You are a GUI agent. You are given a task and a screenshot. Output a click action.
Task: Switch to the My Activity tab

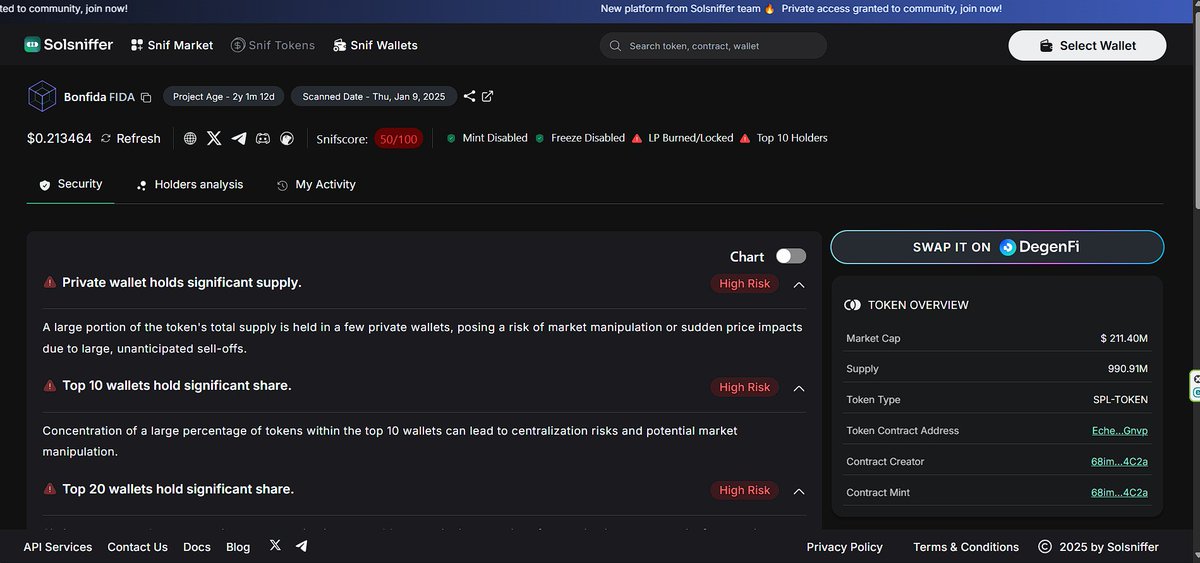pos(316,185)
